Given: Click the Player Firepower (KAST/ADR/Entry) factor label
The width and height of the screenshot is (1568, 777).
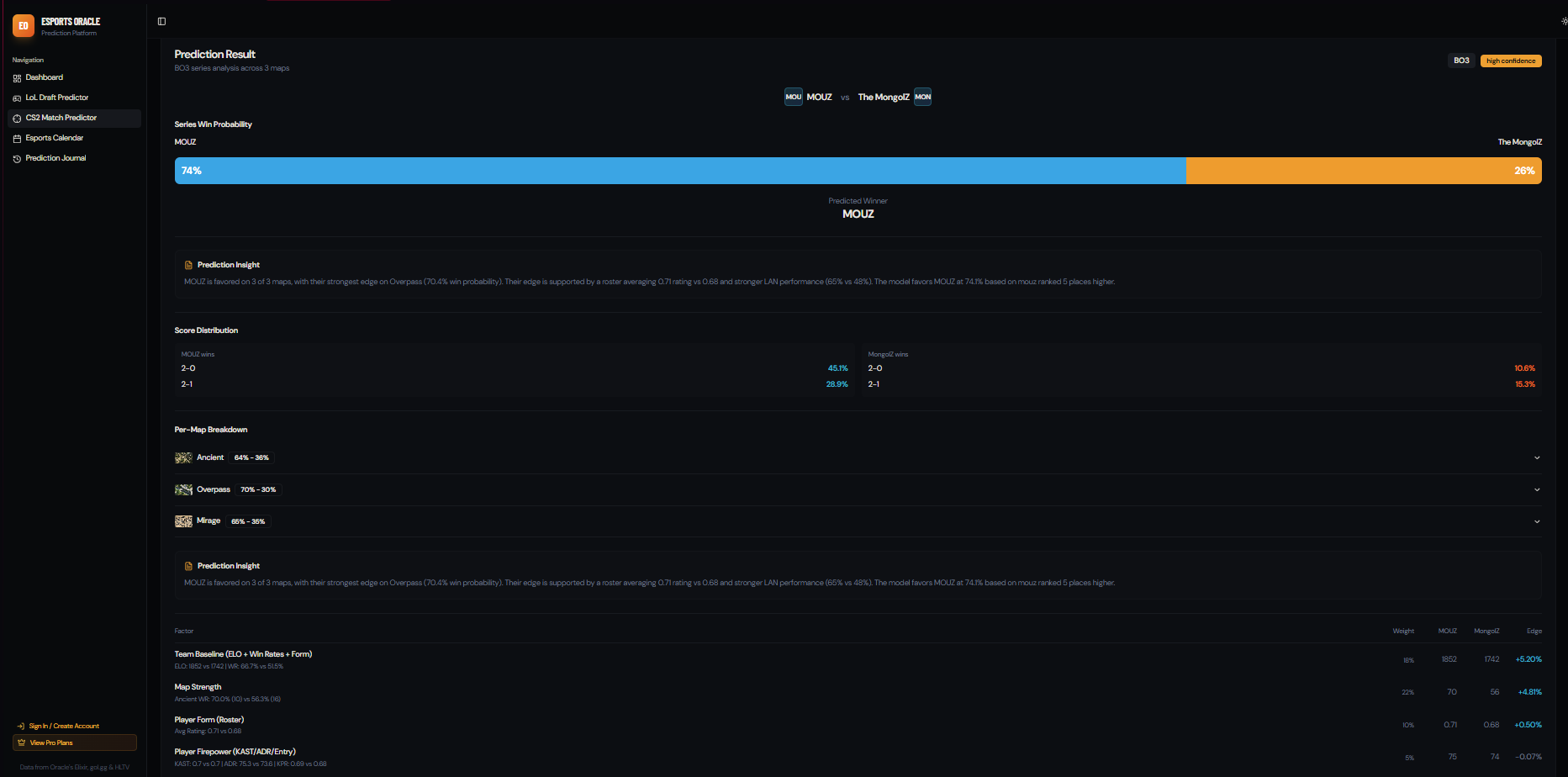Looking at the screenshot, I should pyautogui.click(x=235, y=752).
